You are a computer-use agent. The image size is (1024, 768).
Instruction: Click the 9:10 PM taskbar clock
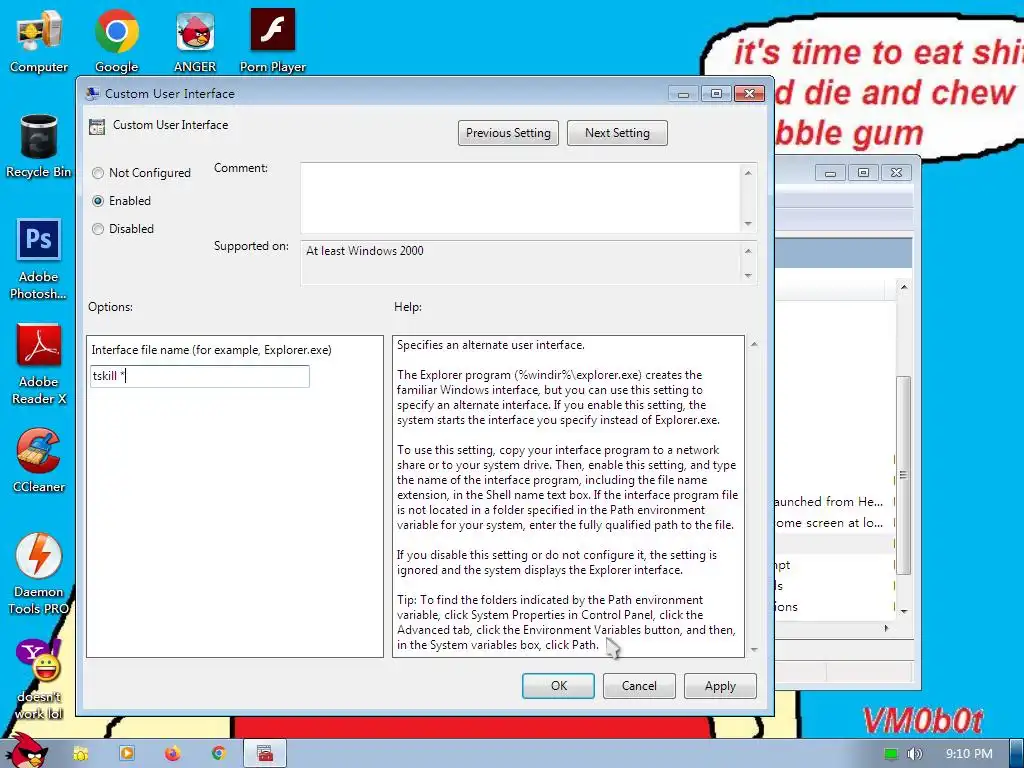968,754
